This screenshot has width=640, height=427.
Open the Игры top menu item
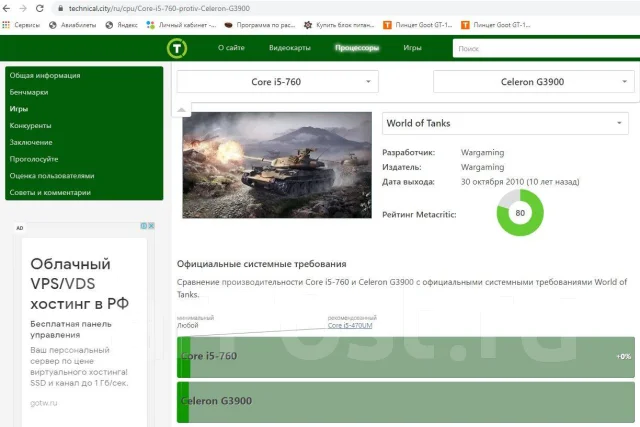[x=412, y=48]
